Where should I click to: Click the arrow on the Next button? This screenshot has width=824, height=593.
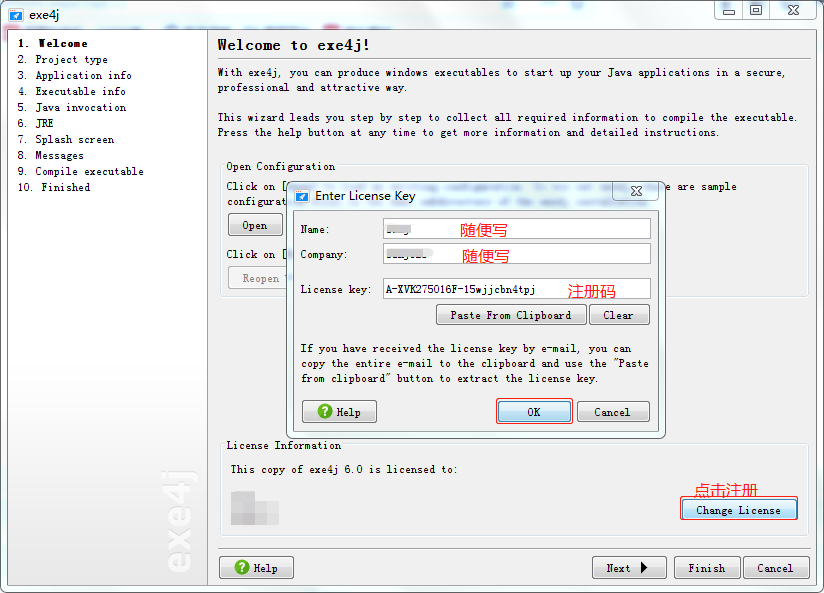click(644, 568)
